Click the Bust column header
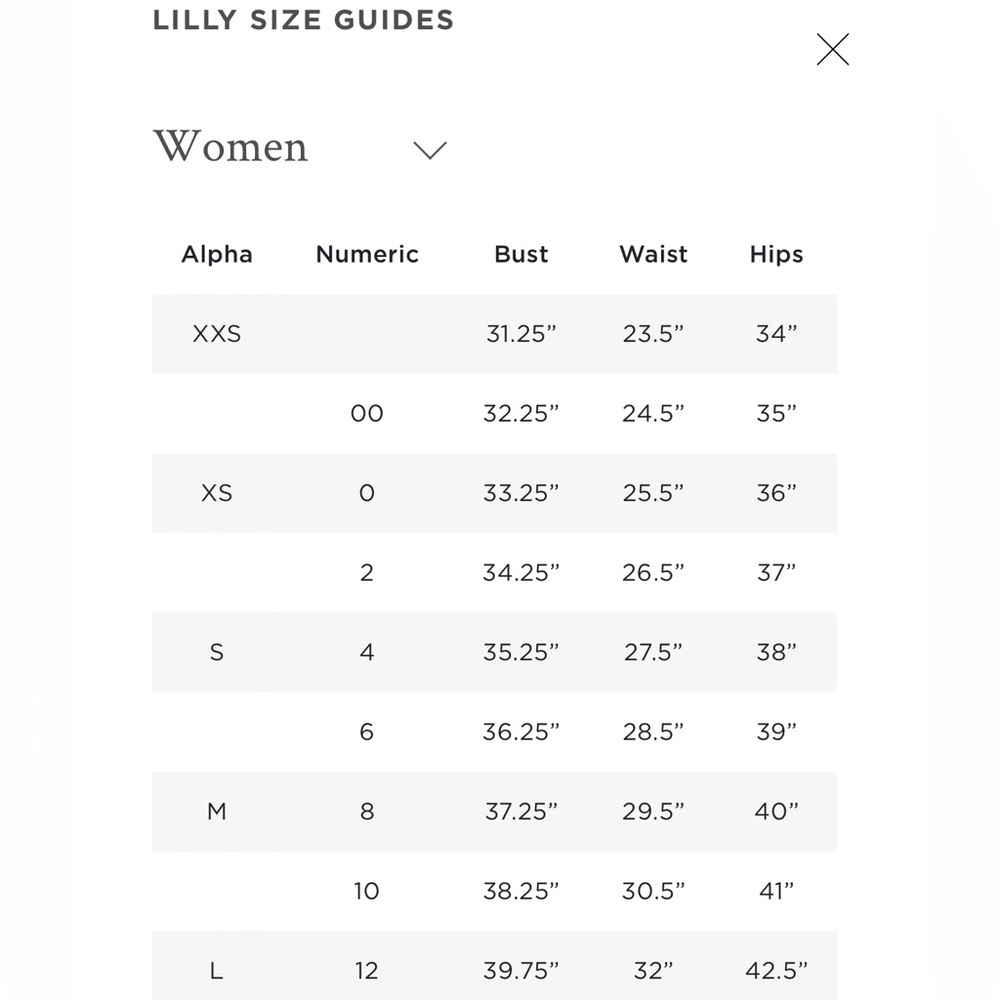This screenshot has width=1000, height=1000. [x=521, y=254]
